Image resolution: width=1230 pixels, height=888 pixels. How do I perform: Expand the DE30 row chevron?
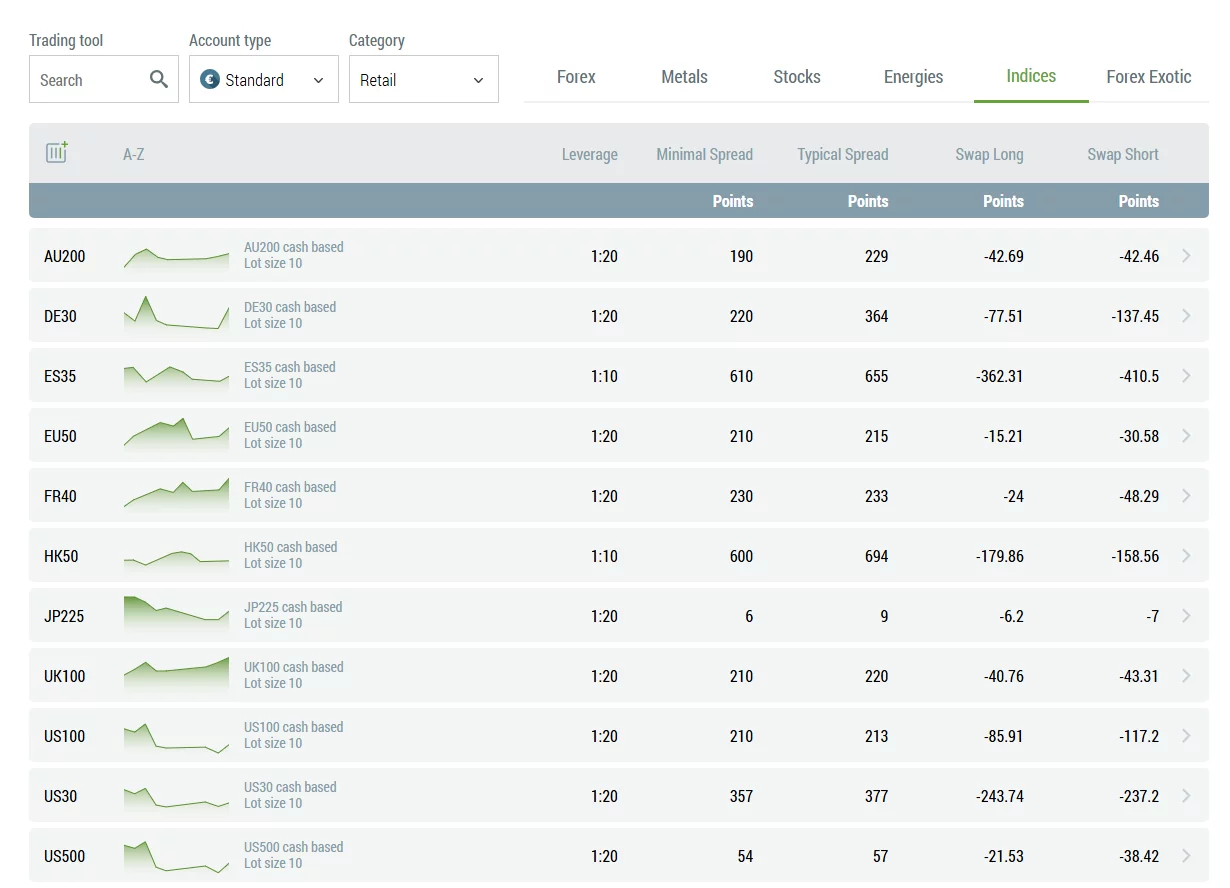tap(1186, 316)
